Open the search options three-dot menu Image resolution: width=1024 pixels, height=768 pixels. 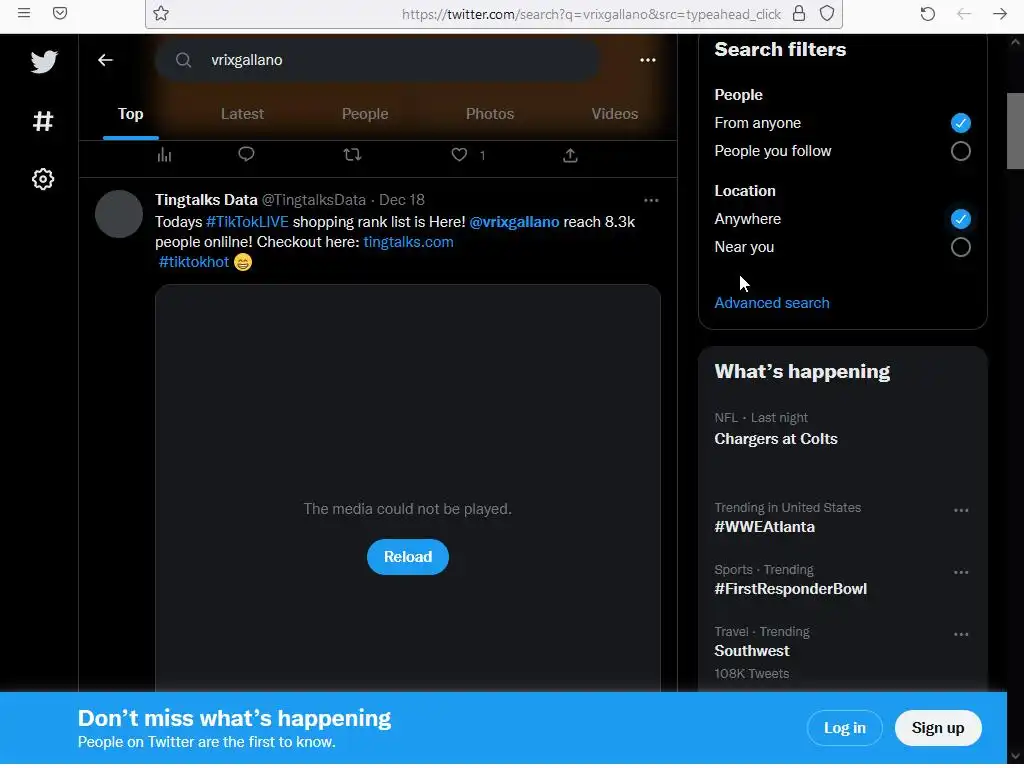click(x=648, y=60)
